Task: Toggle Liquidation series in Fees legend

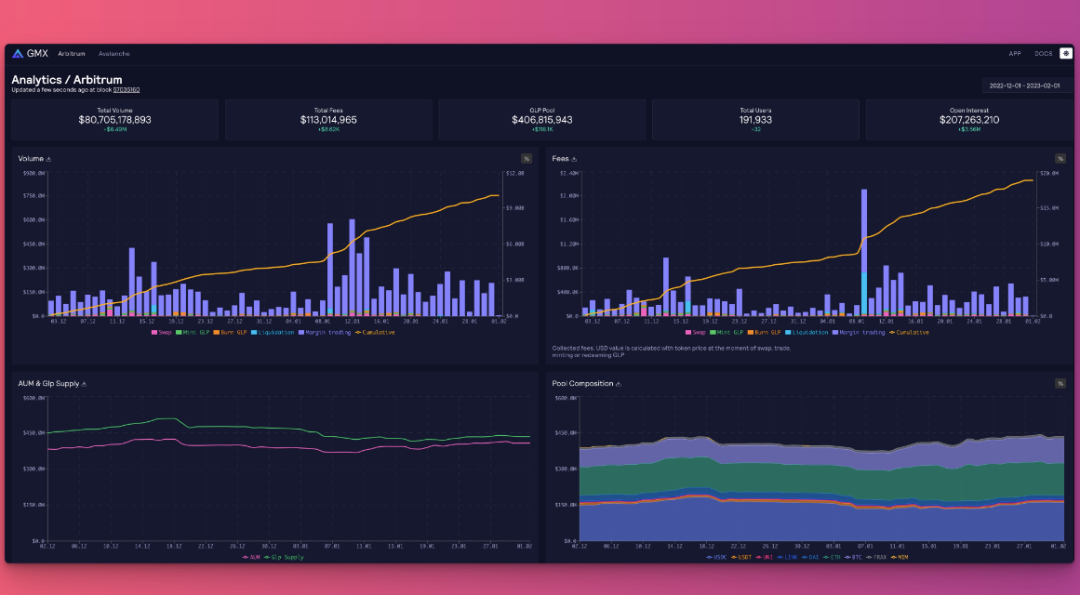Action: click(x=807, y=333)
